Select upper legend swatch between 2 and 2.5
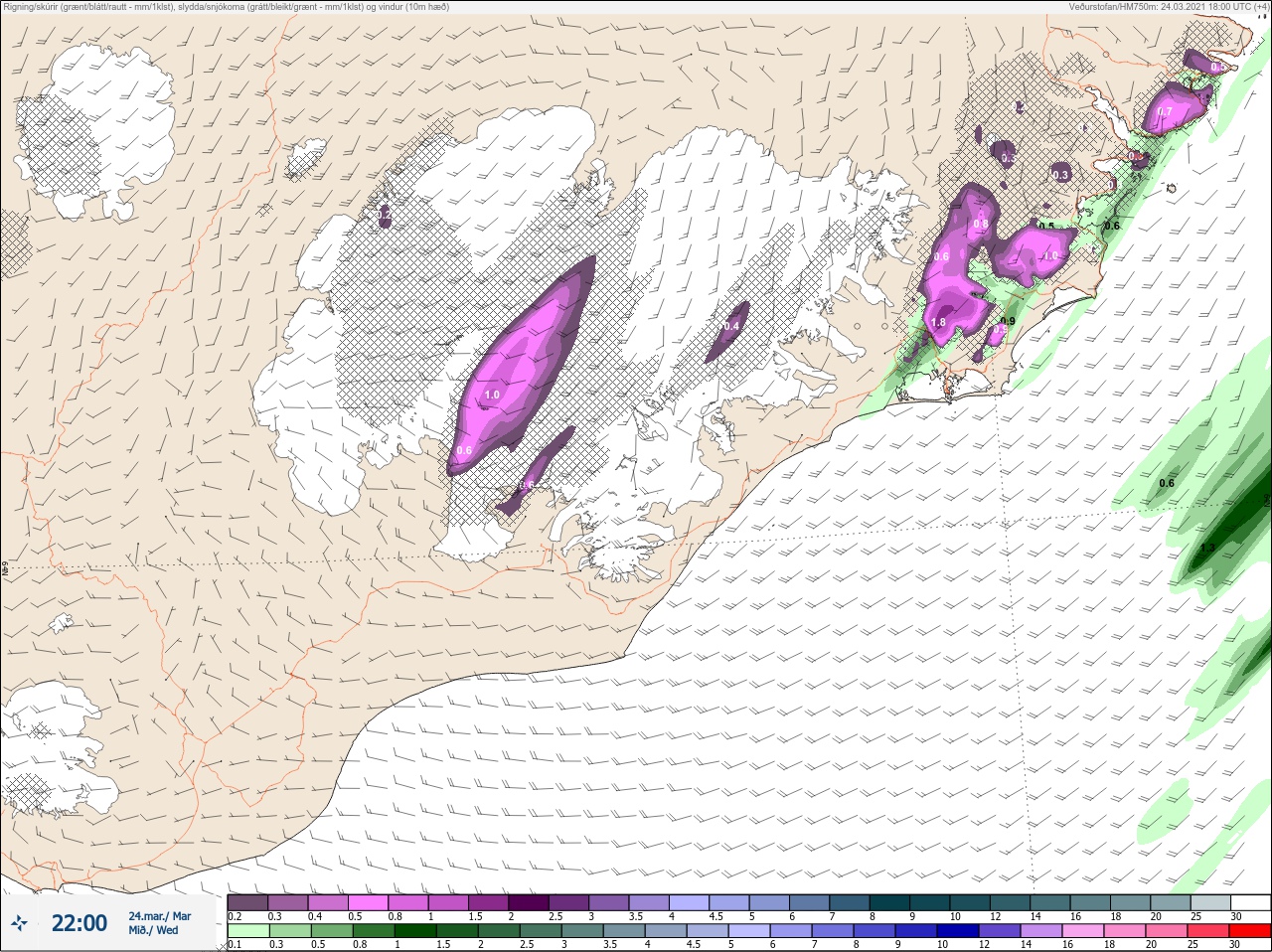1272x952 pixels. pos(529,902)
